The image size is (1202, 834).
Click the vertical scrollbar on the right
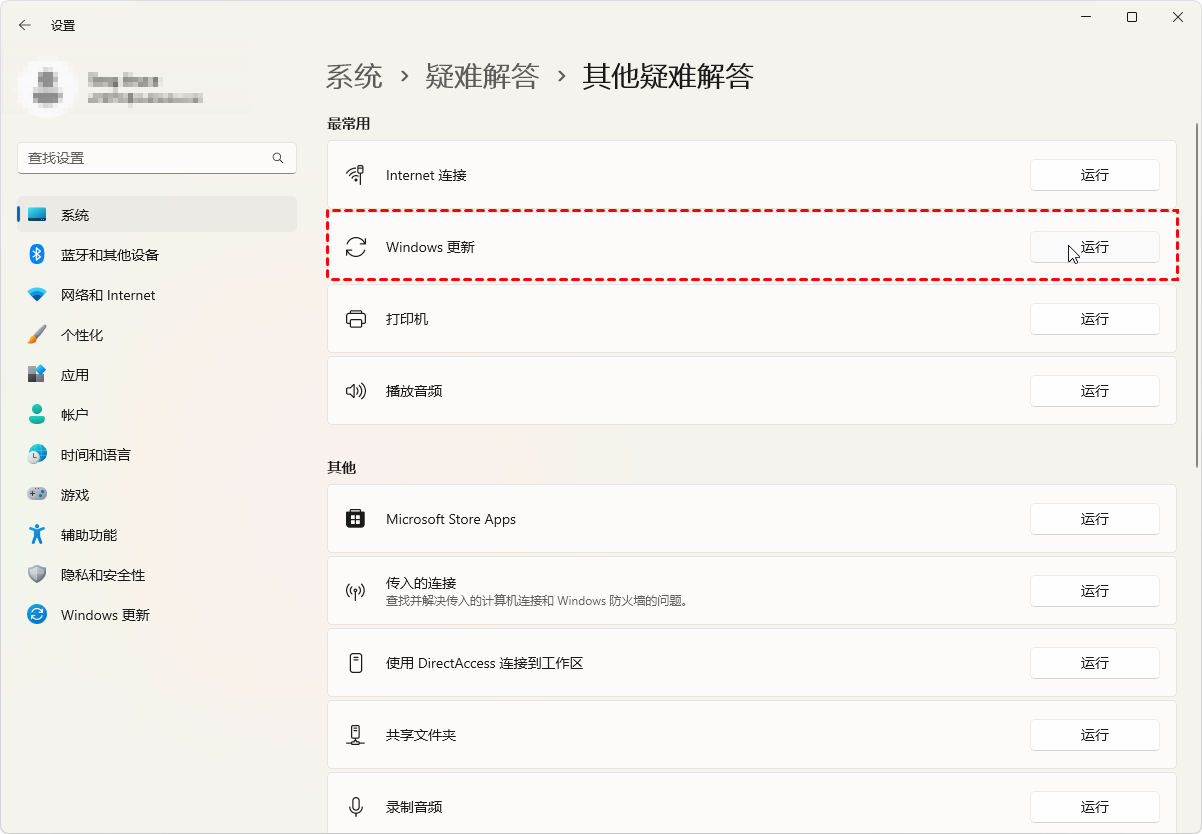point(1196,295)
